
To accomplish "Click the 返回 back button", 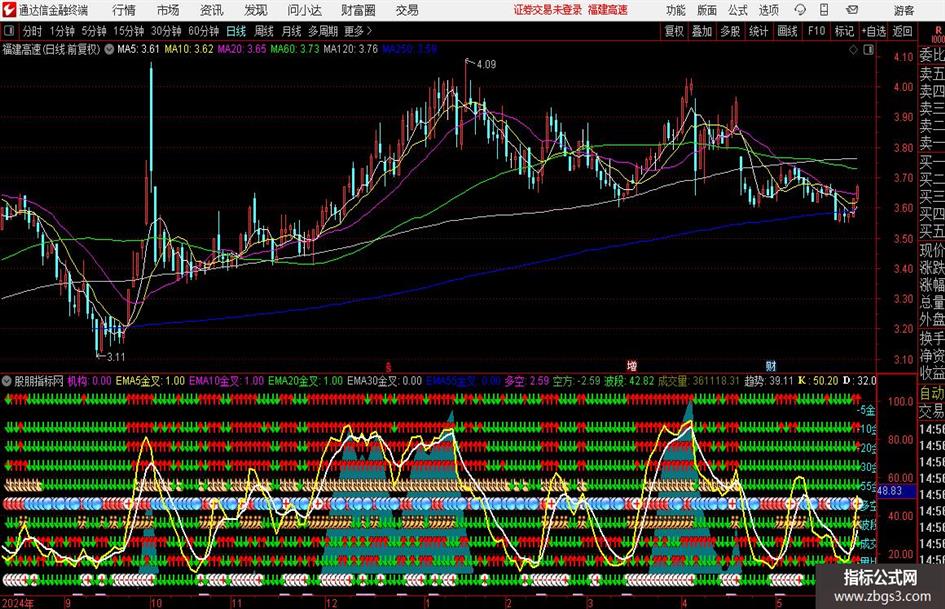I will pos(902,31).
